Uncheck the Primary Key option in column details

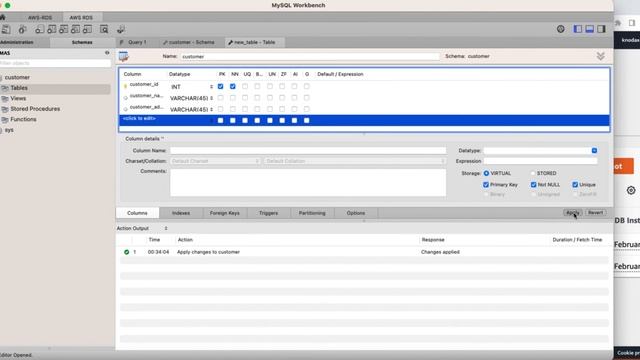point(486,184)
